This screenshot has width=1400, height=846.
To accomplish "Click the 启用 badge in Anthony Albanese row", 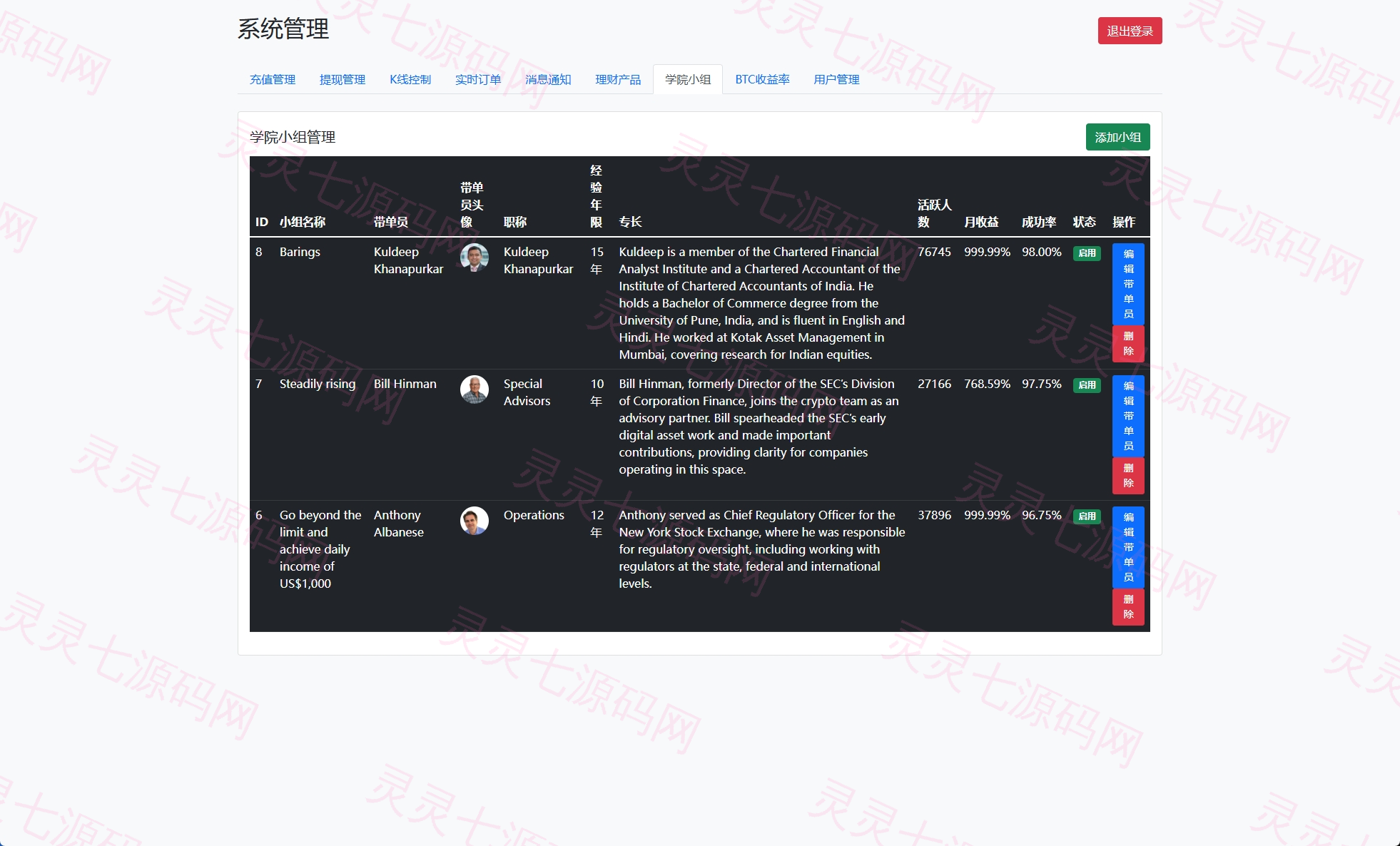I will point(1087,516).
